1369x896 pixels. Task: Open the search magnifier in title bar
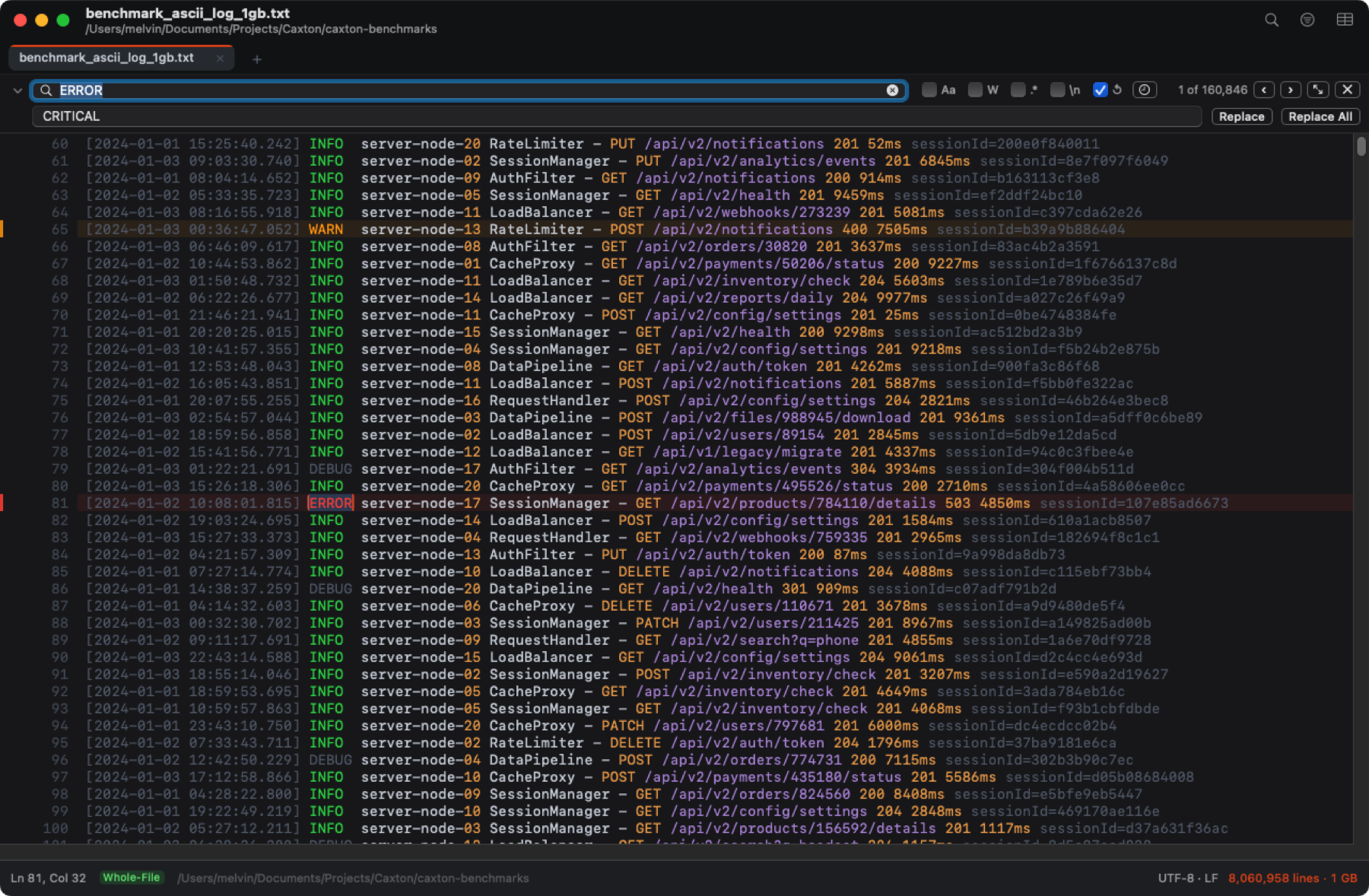click(x=1272, y=20)
